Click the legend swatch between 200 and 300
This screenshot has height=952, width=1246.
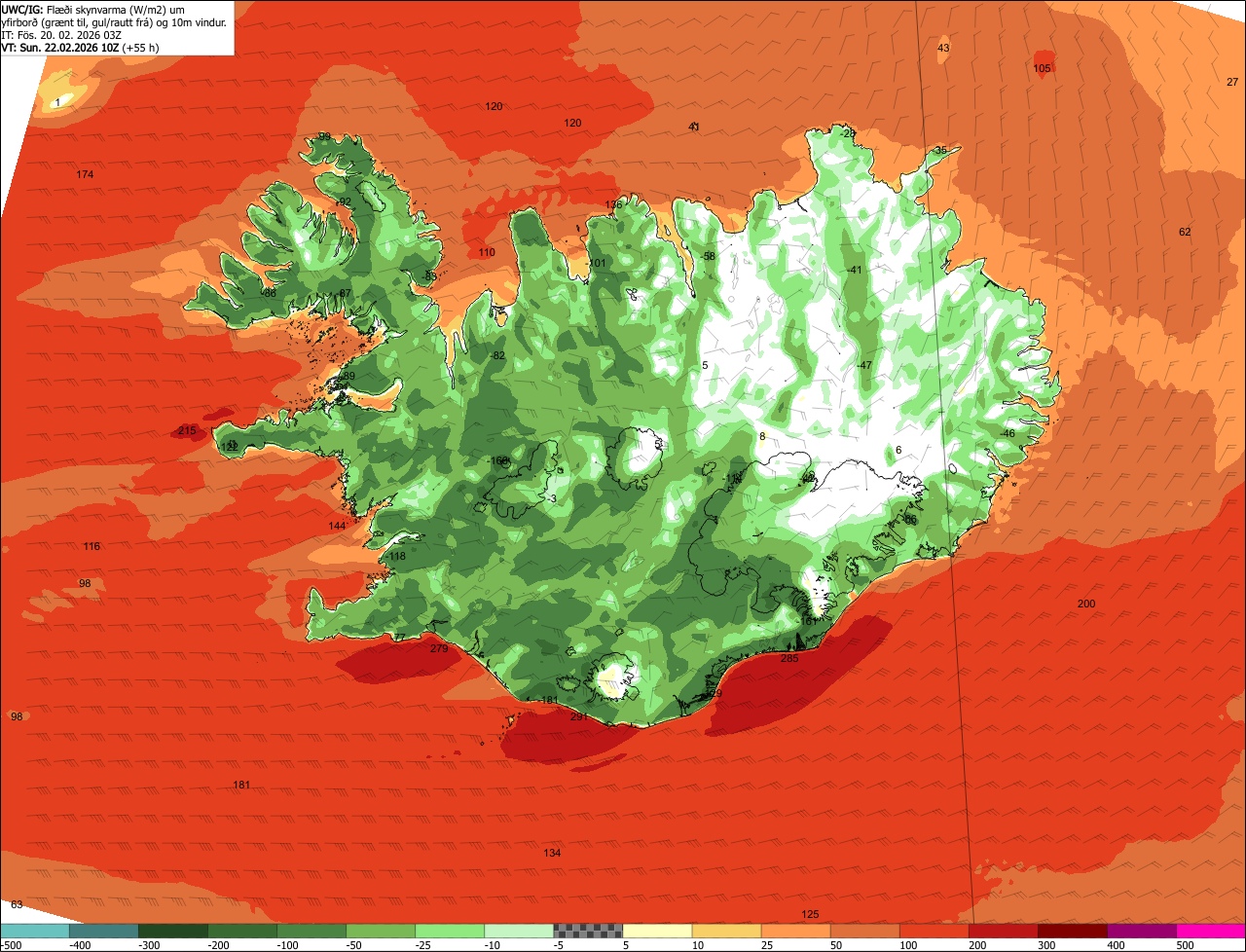pos(1002,931)
